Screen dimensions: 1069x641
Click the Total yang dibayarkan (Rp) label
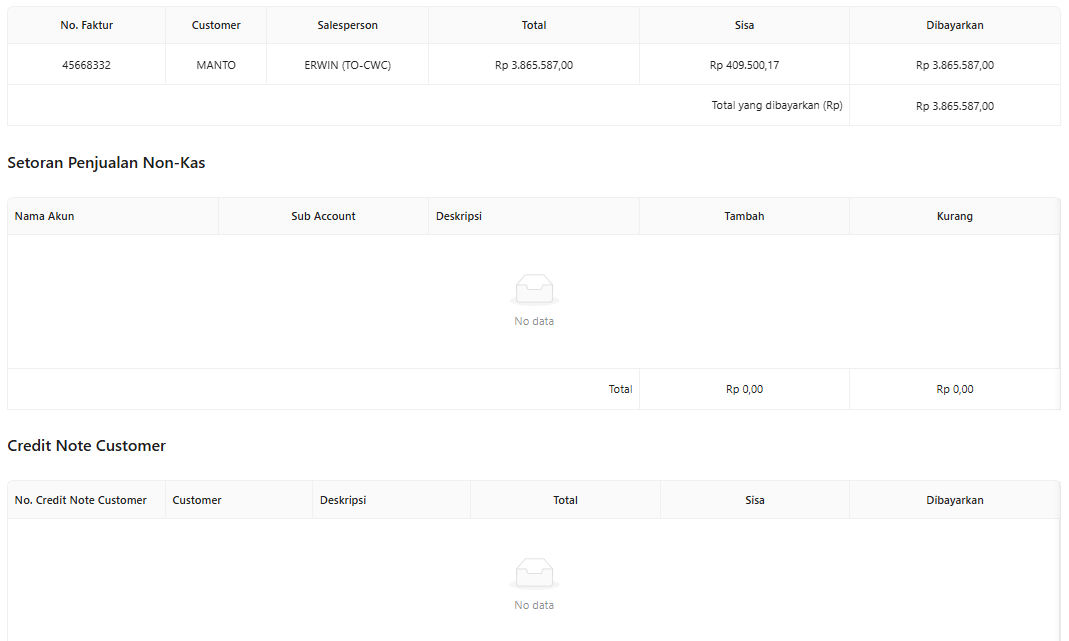[x=777, y=105]
